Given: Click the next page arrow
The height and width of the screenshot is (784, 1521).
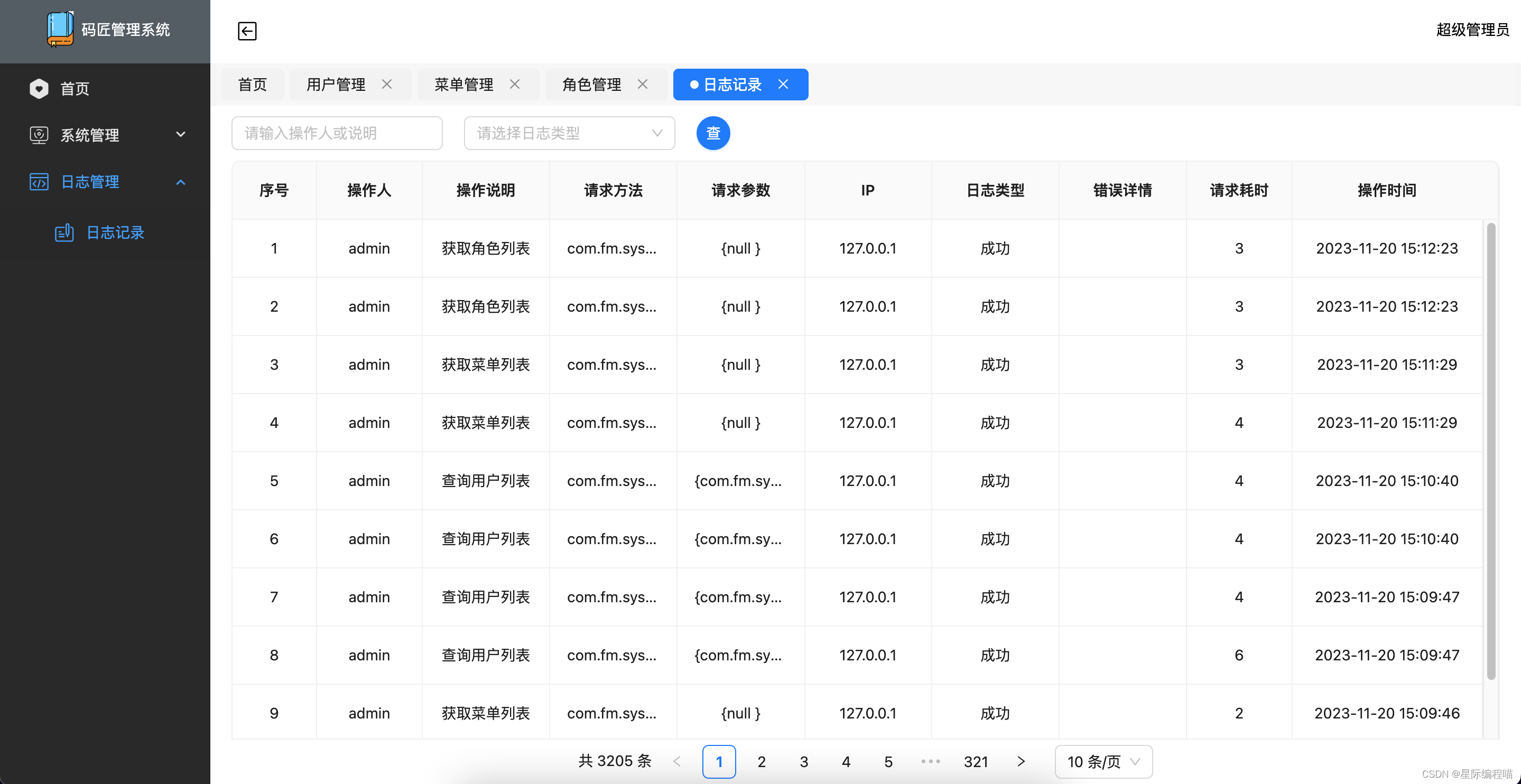Looking at the screenshot, I should pyautogui.click(x=1021, y=762).
